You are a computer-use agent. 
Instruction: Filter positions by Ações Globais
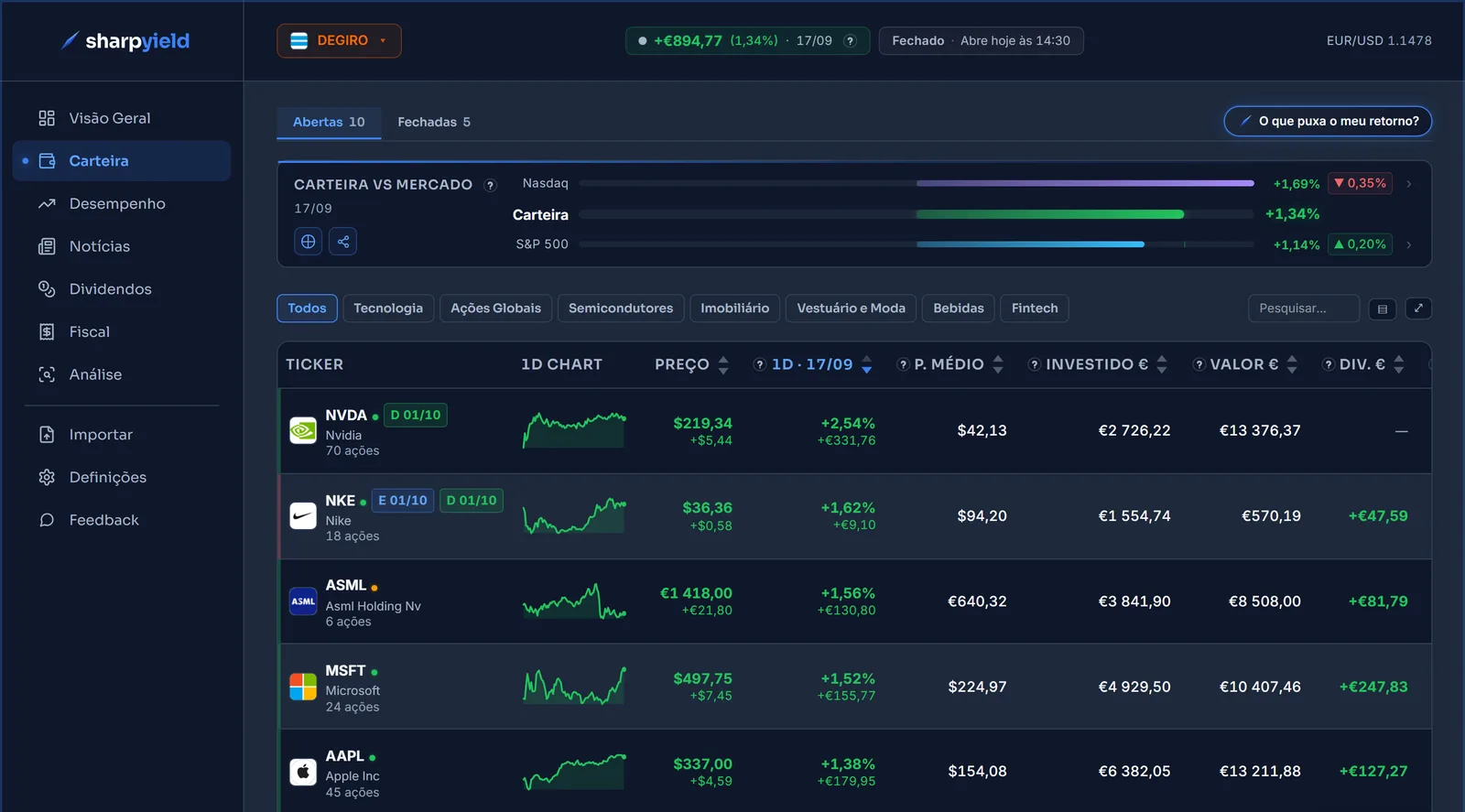point(495,309)
